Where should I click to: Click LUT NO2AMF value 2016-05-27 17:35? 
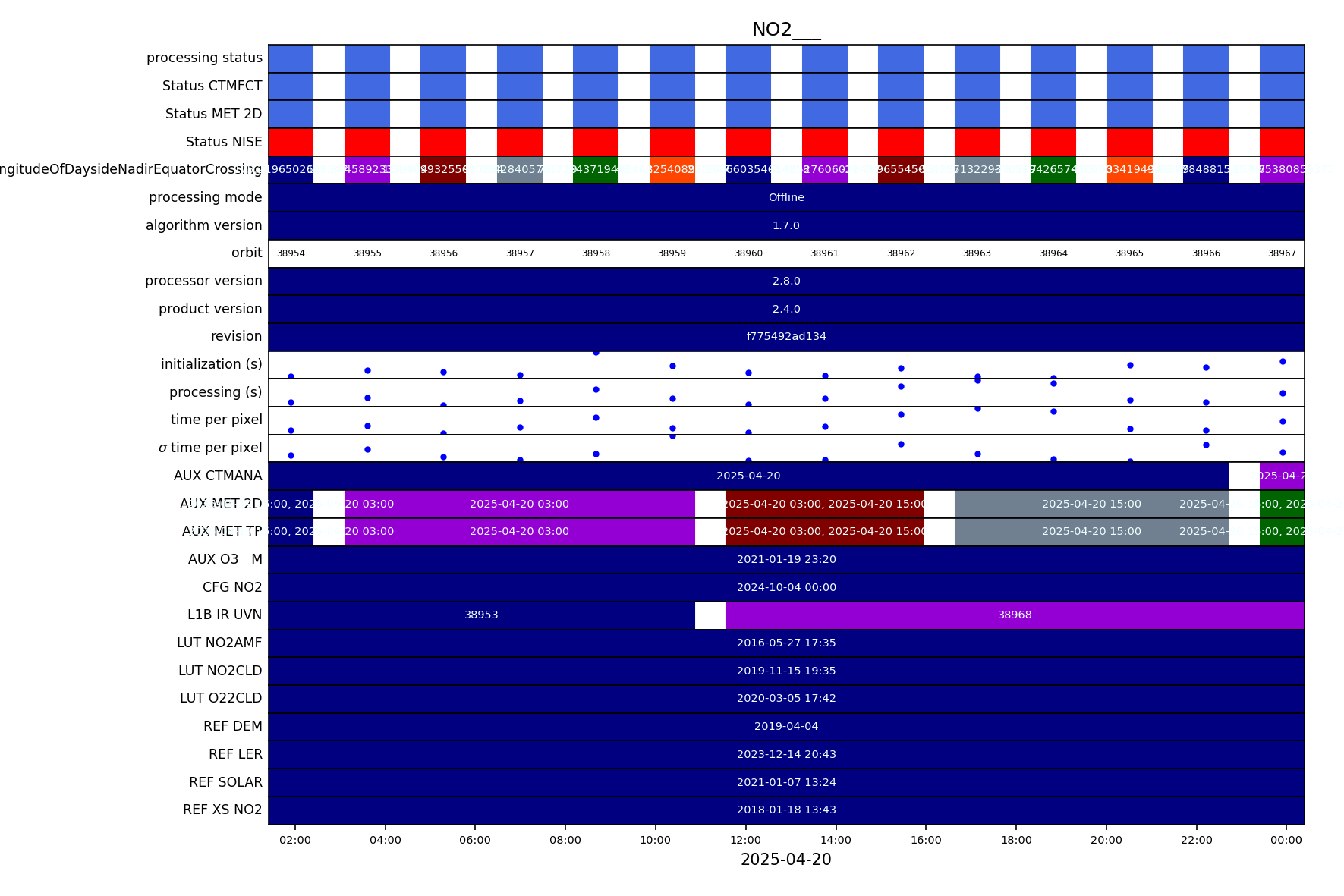coord(785,643)
